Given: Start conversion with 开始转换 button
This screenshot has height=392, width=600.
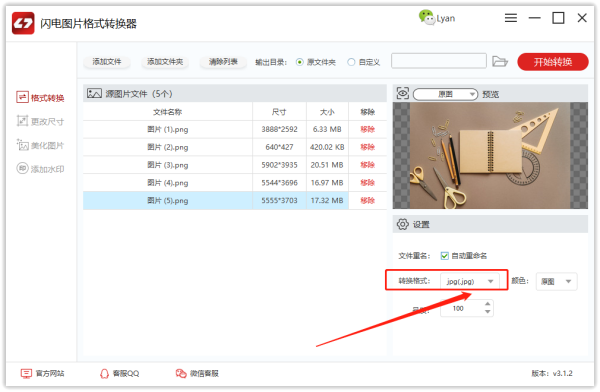Looking at the screenshot, I should [553, 62].
